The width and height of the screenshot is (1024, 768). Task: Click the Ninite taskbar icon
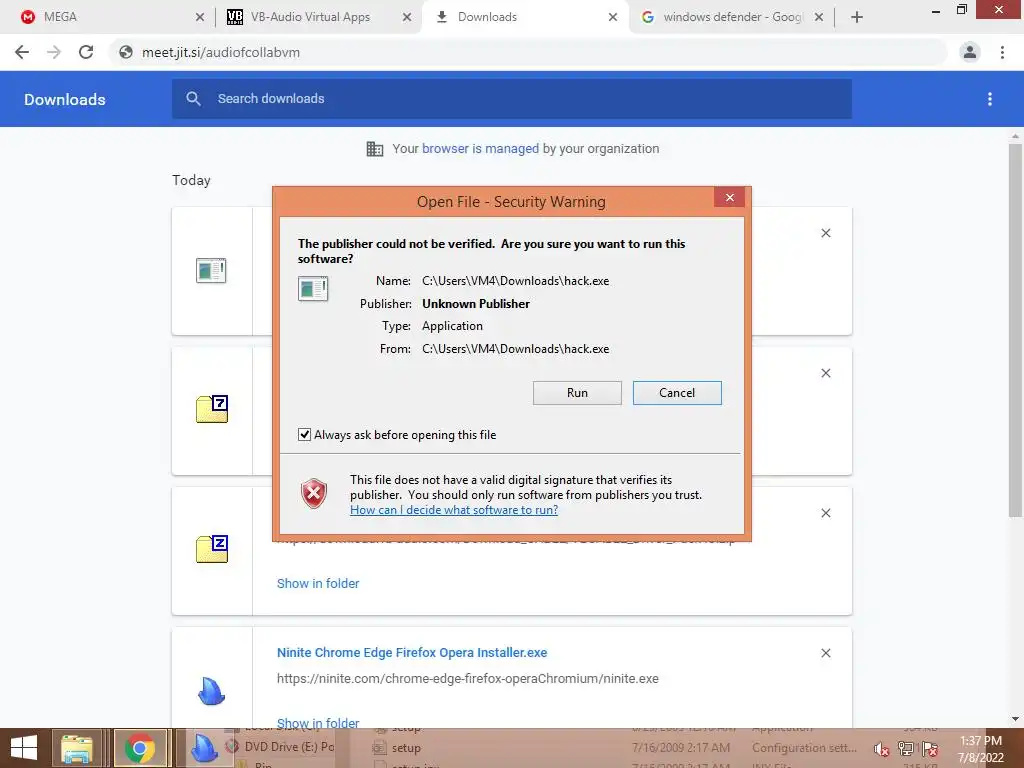pyautogui.click(x=204, y=748)
